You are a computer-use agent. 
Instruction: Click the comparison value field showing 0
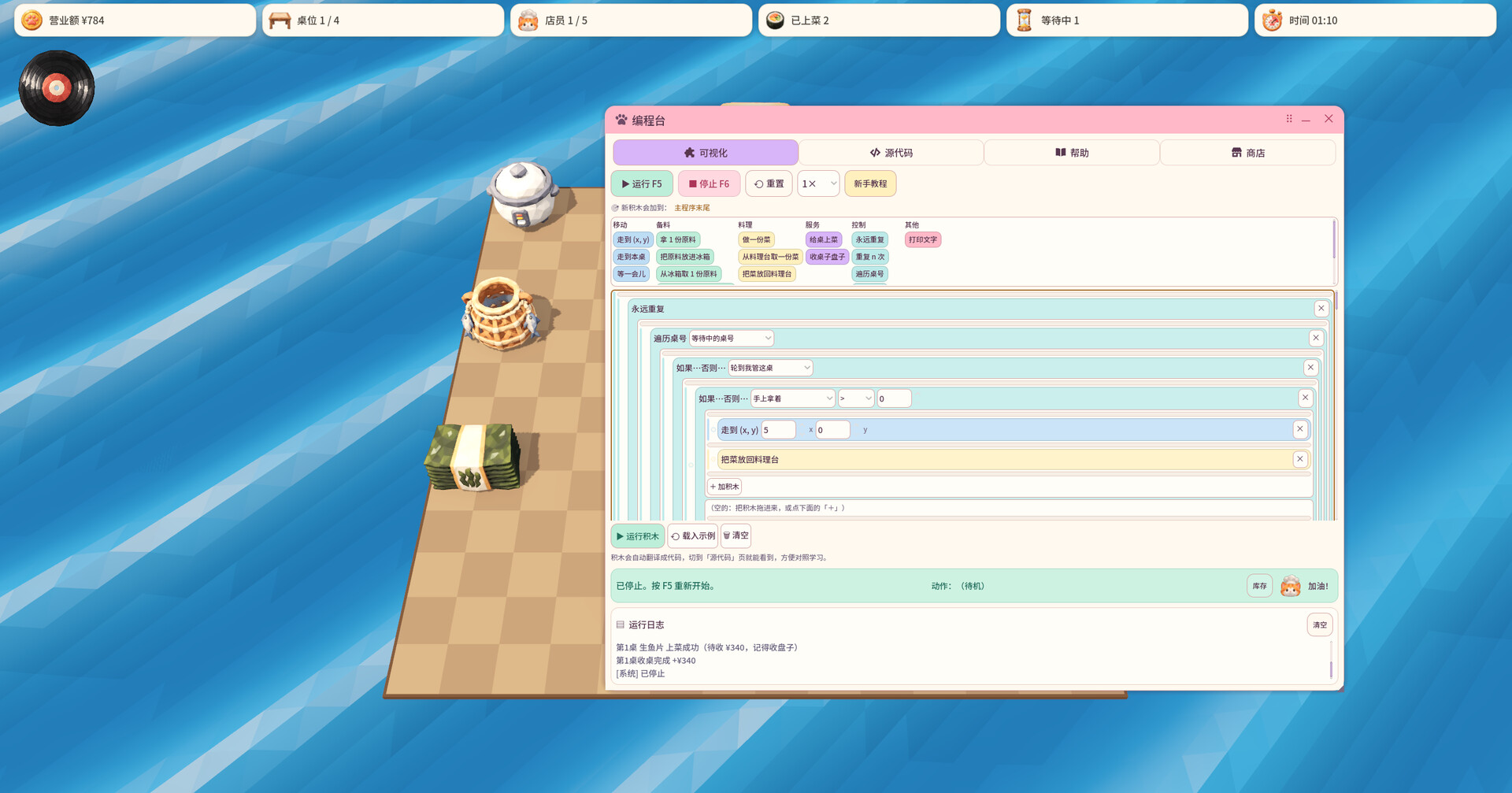pyautogui.click(x=894, y=398)
